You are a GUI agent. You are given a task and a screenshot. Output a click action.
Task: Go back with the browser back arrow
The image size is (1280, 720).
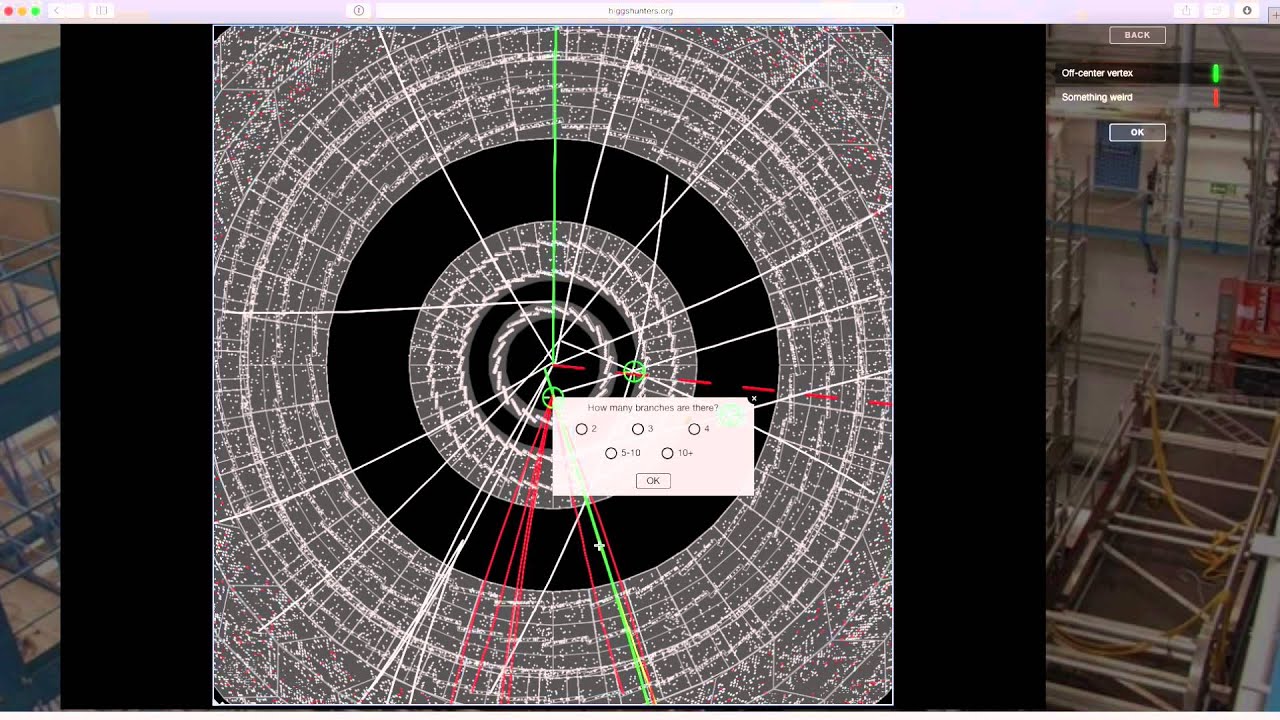click(56, 10)
